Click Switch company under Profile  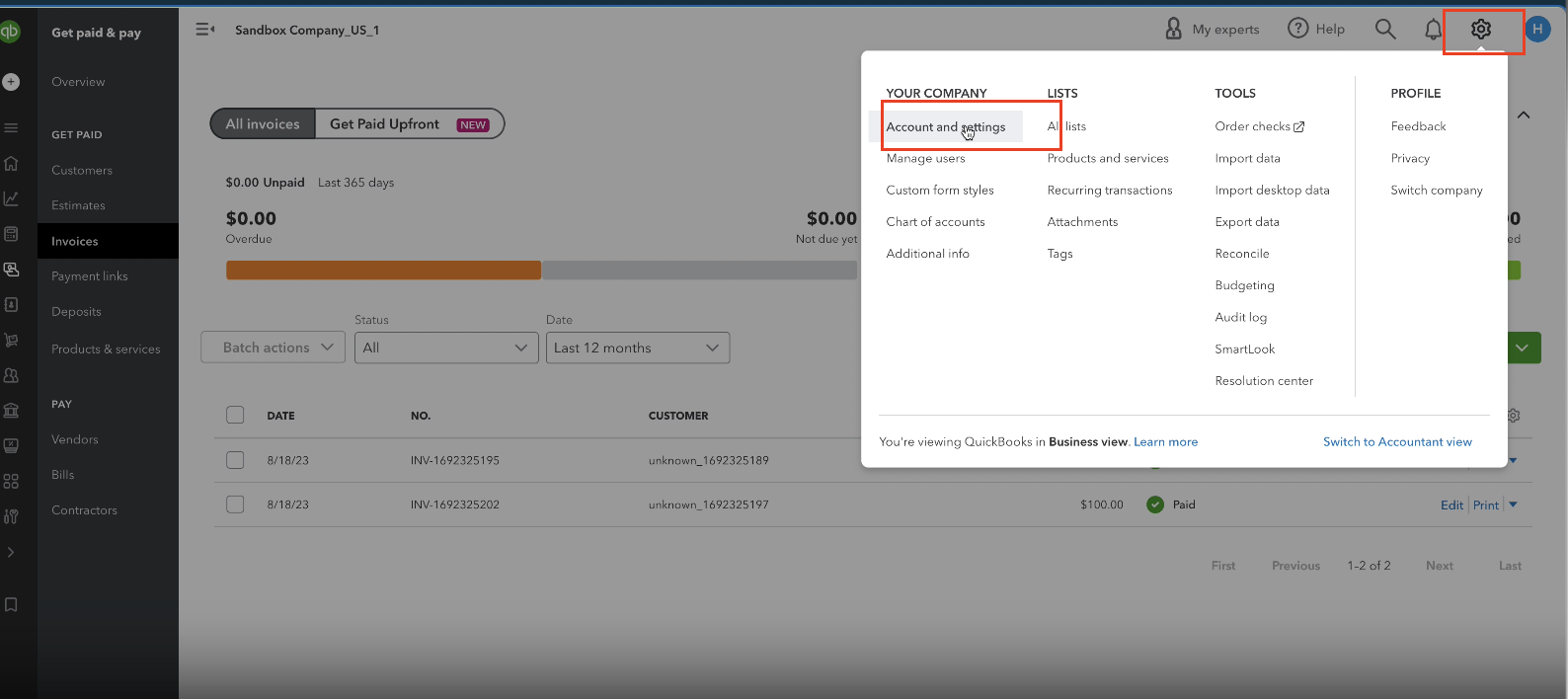[1437, 190]
